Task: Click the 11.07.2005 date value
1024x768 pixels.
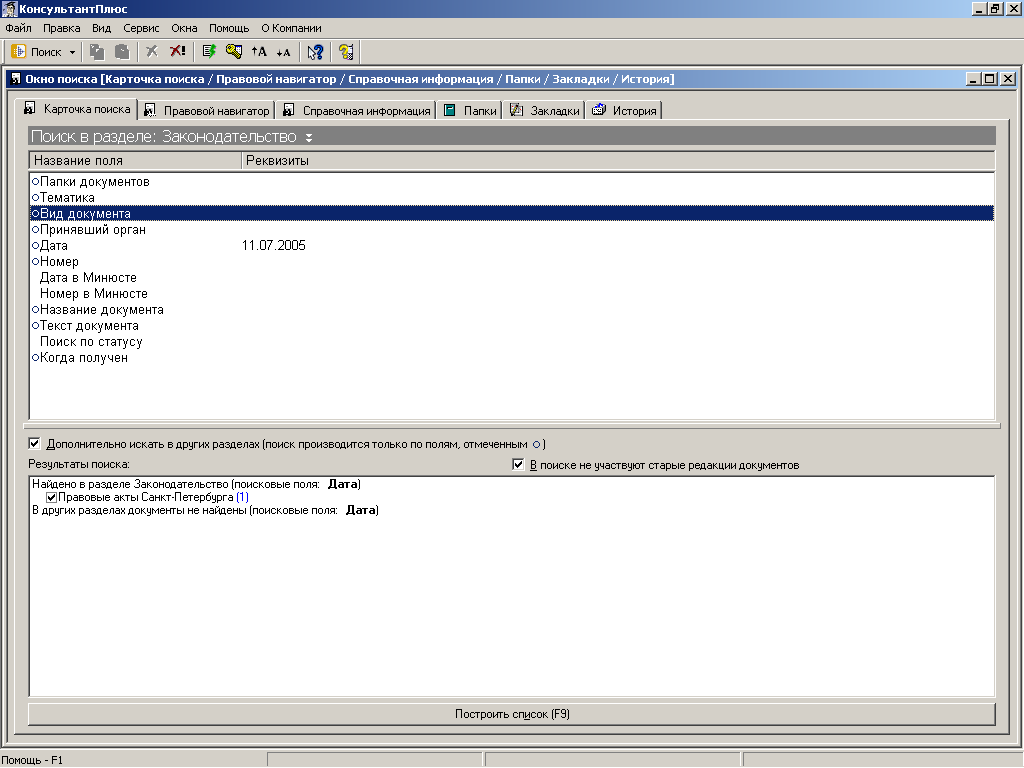Action: [274, 246]
